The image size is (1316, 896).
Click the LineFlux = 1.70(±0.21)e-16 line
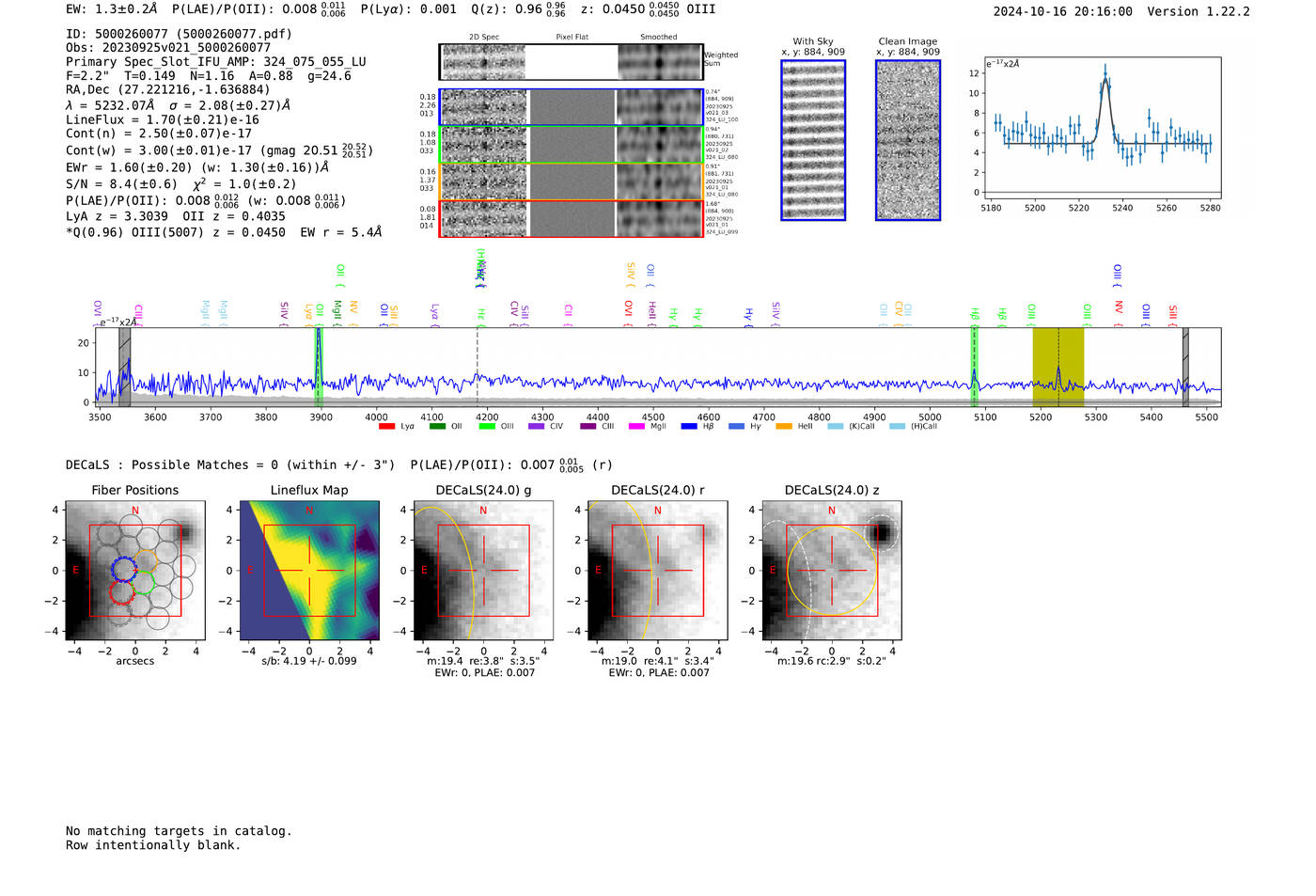(163, 119)
